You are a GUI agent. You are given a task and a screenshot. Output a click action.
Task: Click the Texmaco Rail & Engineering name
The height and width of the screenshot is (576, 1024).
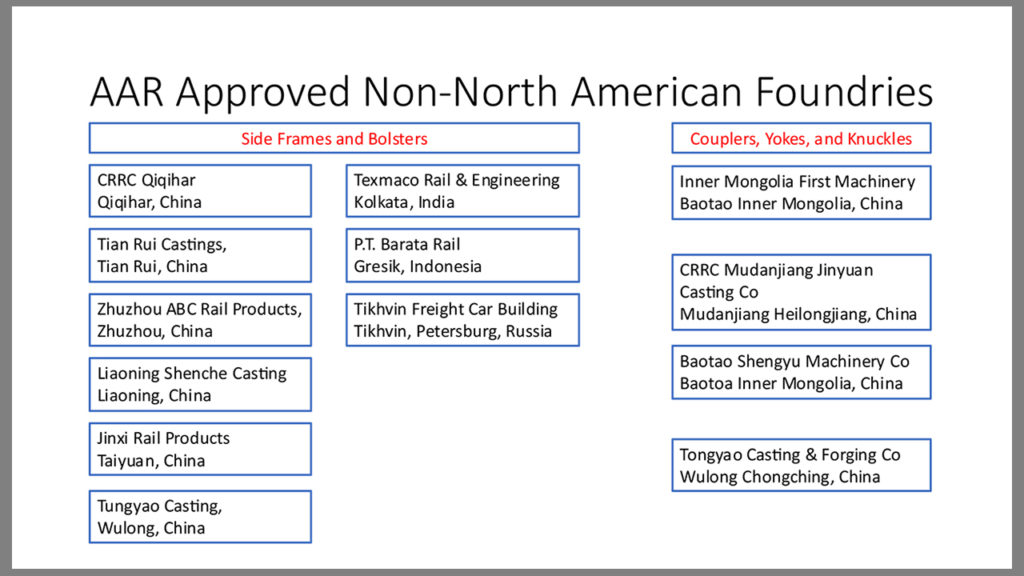(x=457, y=180)
